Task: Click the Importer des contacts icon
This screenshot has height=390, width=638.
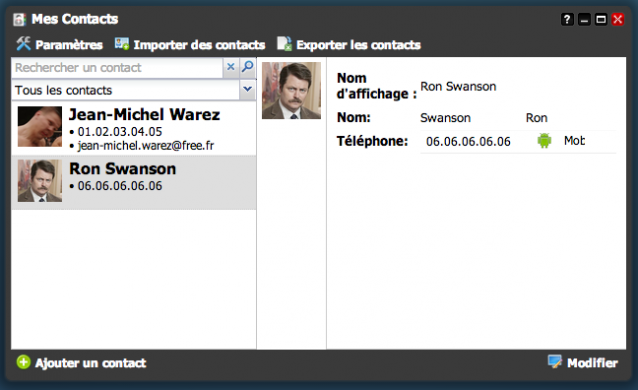Action: (122, 44)
